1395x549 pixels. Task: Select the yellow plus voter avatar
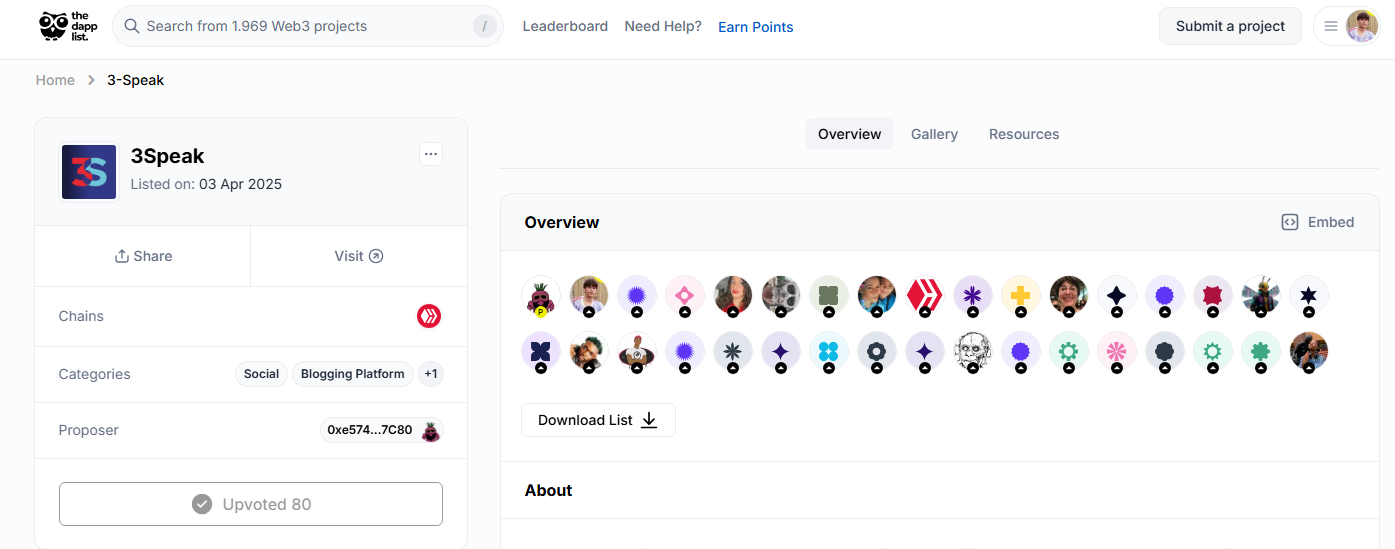1021,296
